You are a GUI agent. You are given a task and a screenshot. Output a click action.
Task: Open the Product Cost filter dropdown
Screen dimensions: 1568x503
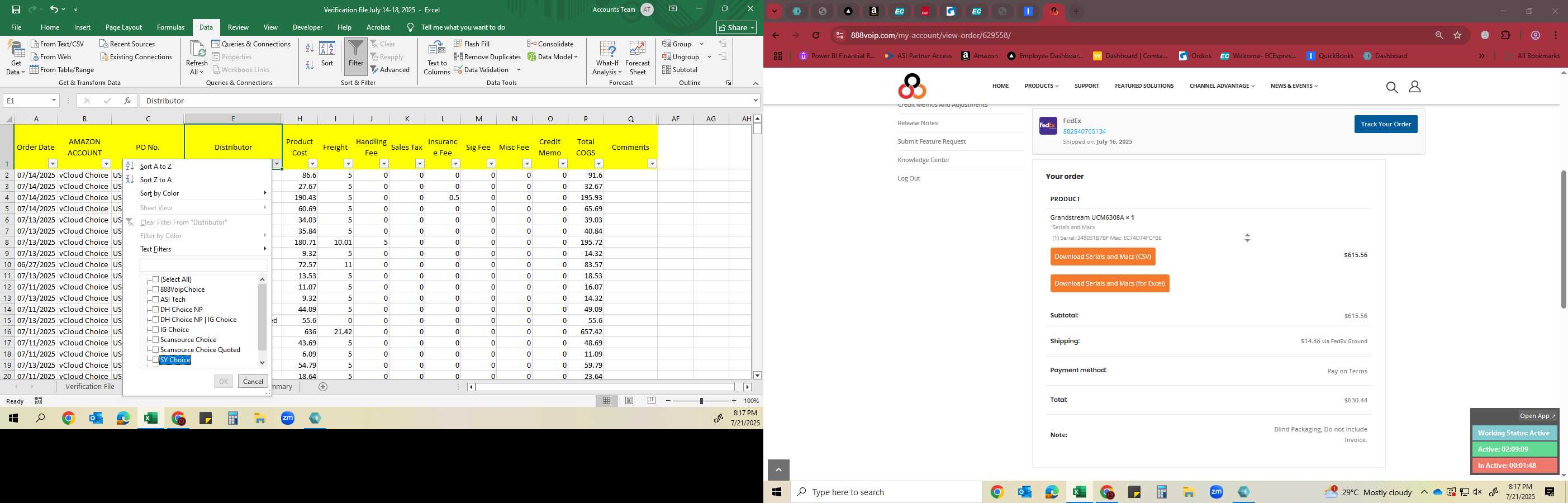click(x=312, y=164)
